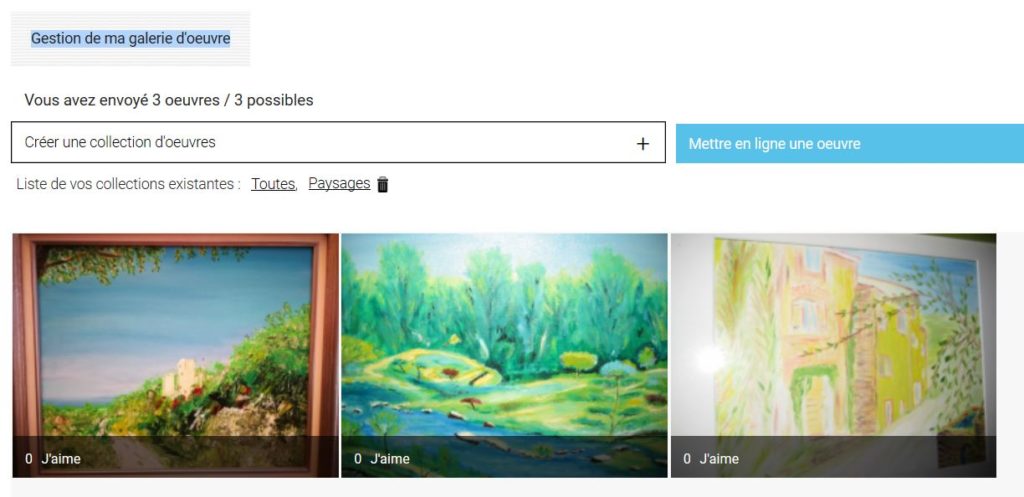Filter by the Paysages collection link
The height and width of the screenshot is (497, 1024).
click(x=339, y=184)
